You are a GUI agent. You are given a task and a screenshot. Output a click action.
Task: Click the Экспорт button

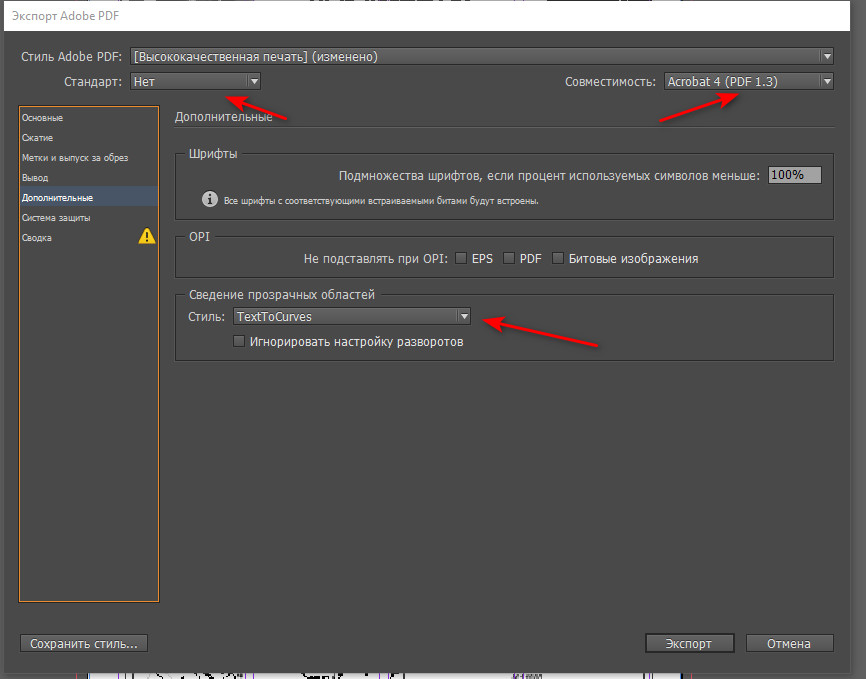pos(689,643)
